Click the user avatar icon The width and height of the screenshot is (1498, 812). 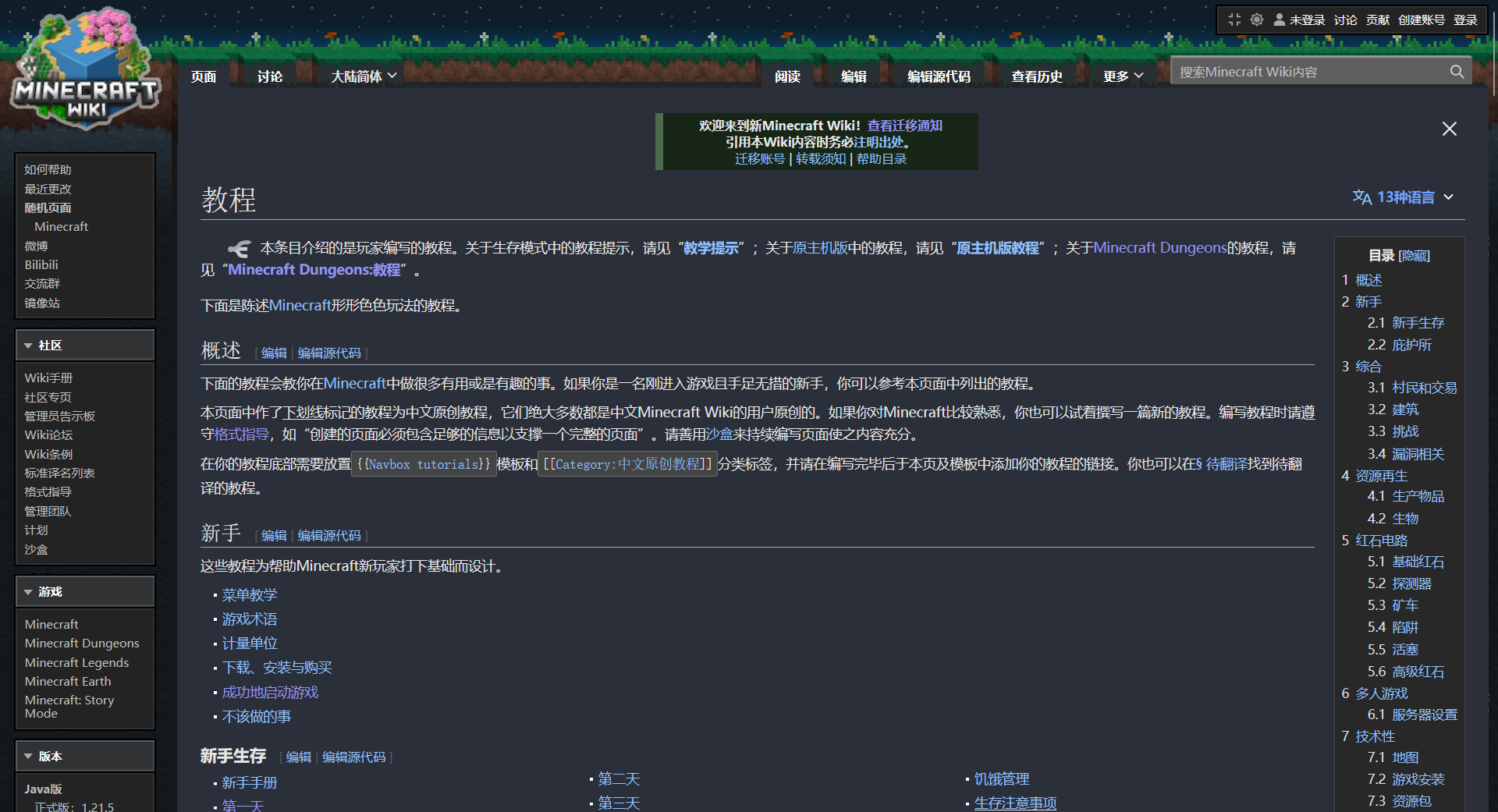pos(1280,20)
